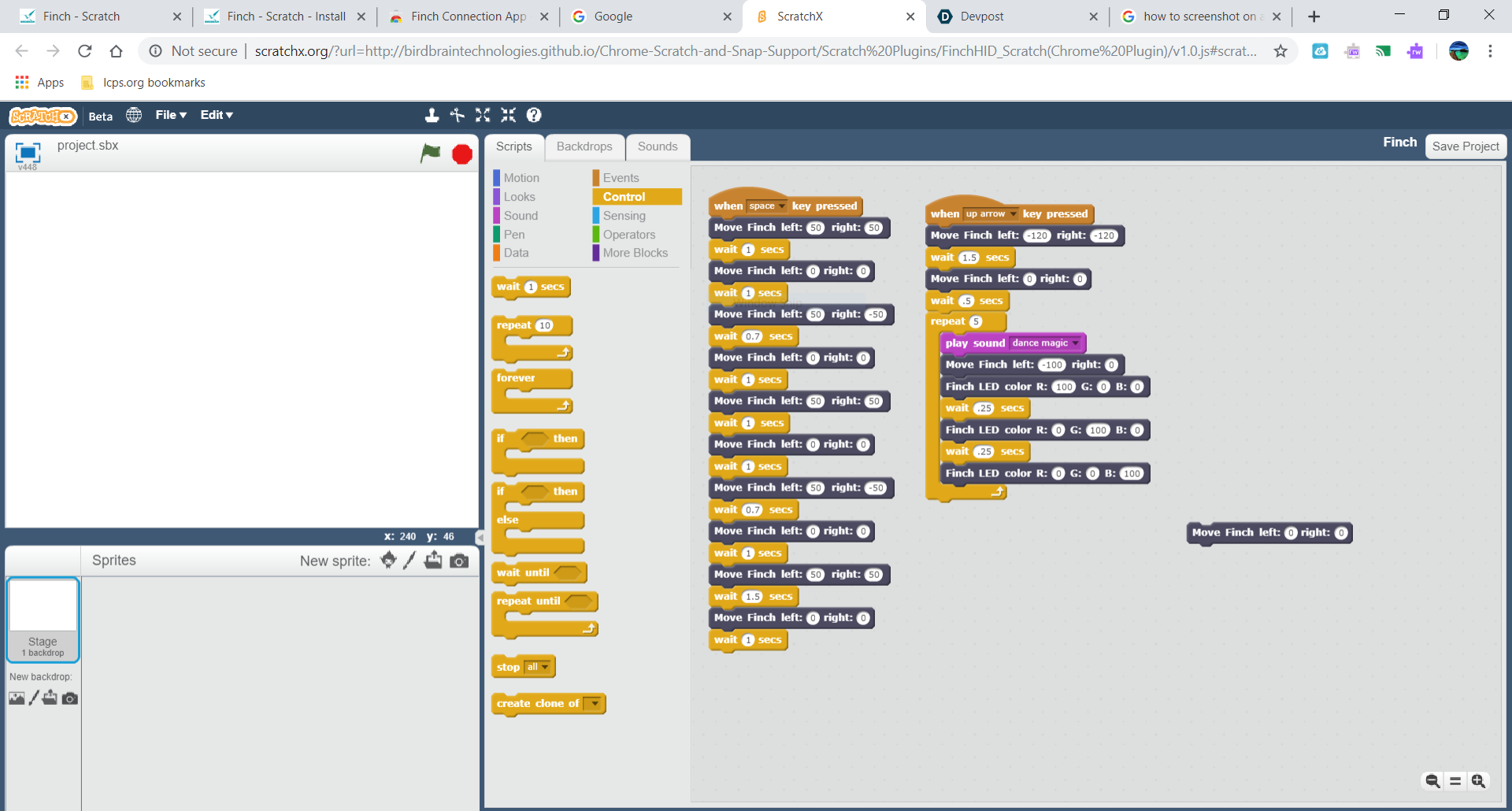The image size is (1512, 811).
Task: Zoom out the scripts area
Action: 1432,780
